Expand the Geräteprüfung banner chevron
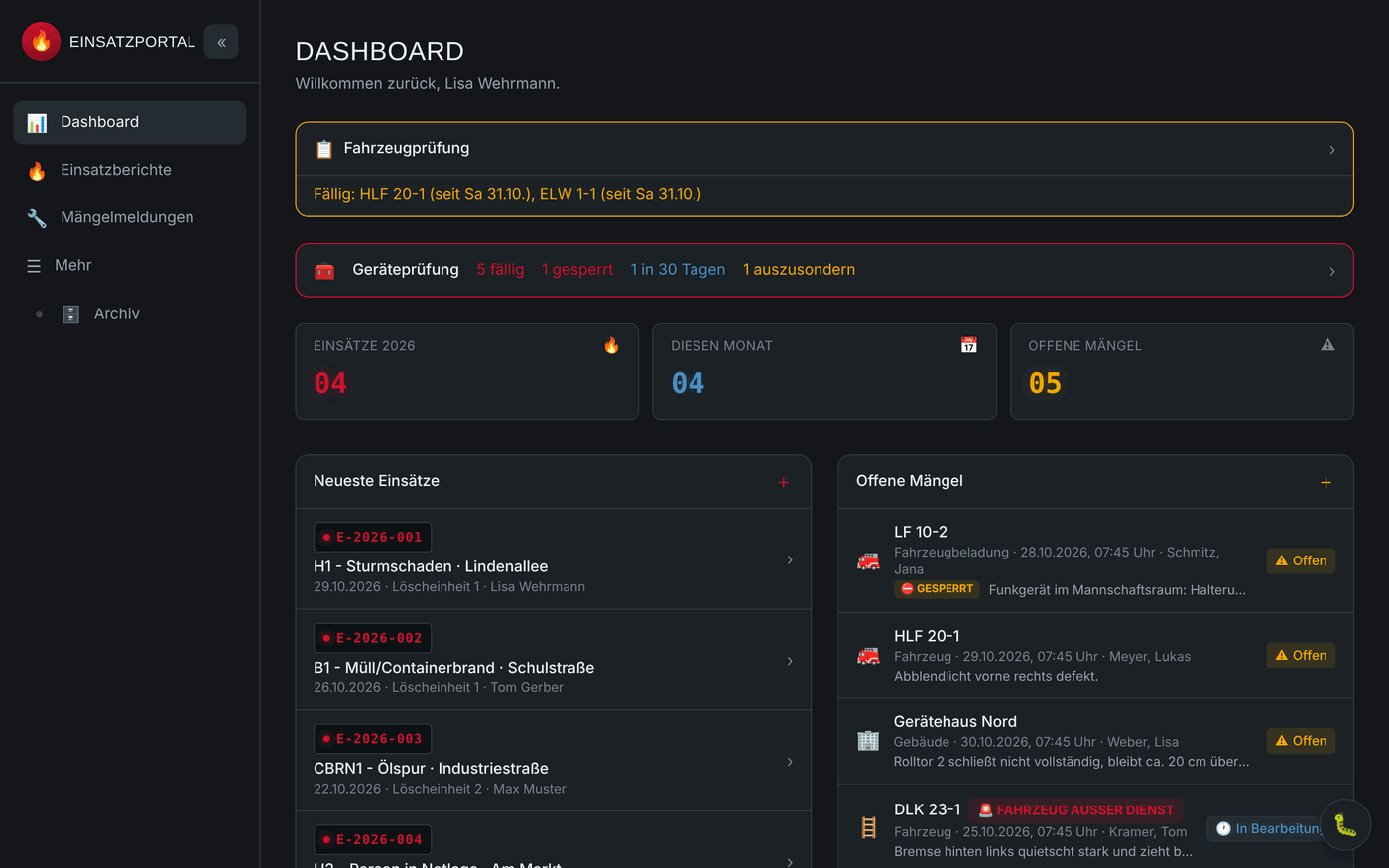Viewport: 1389px width, 868px height. pos(1331,271)
